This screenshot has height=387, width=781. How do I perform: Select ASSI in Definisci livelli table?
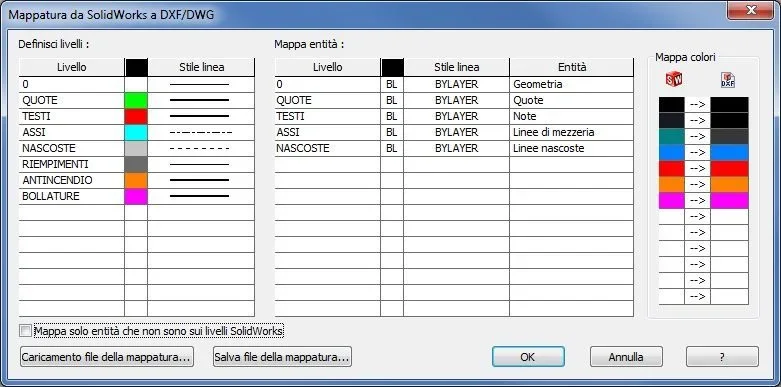click(71, 132)
